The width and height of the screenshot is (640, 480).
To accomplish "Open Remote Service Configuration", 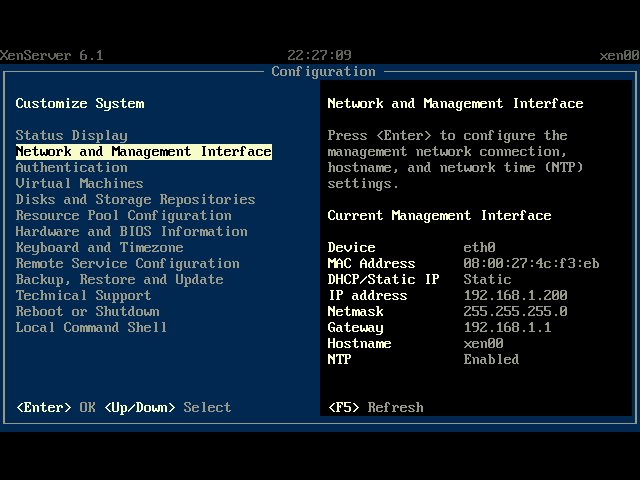I will pyautogui.click(x=127, y=263).
